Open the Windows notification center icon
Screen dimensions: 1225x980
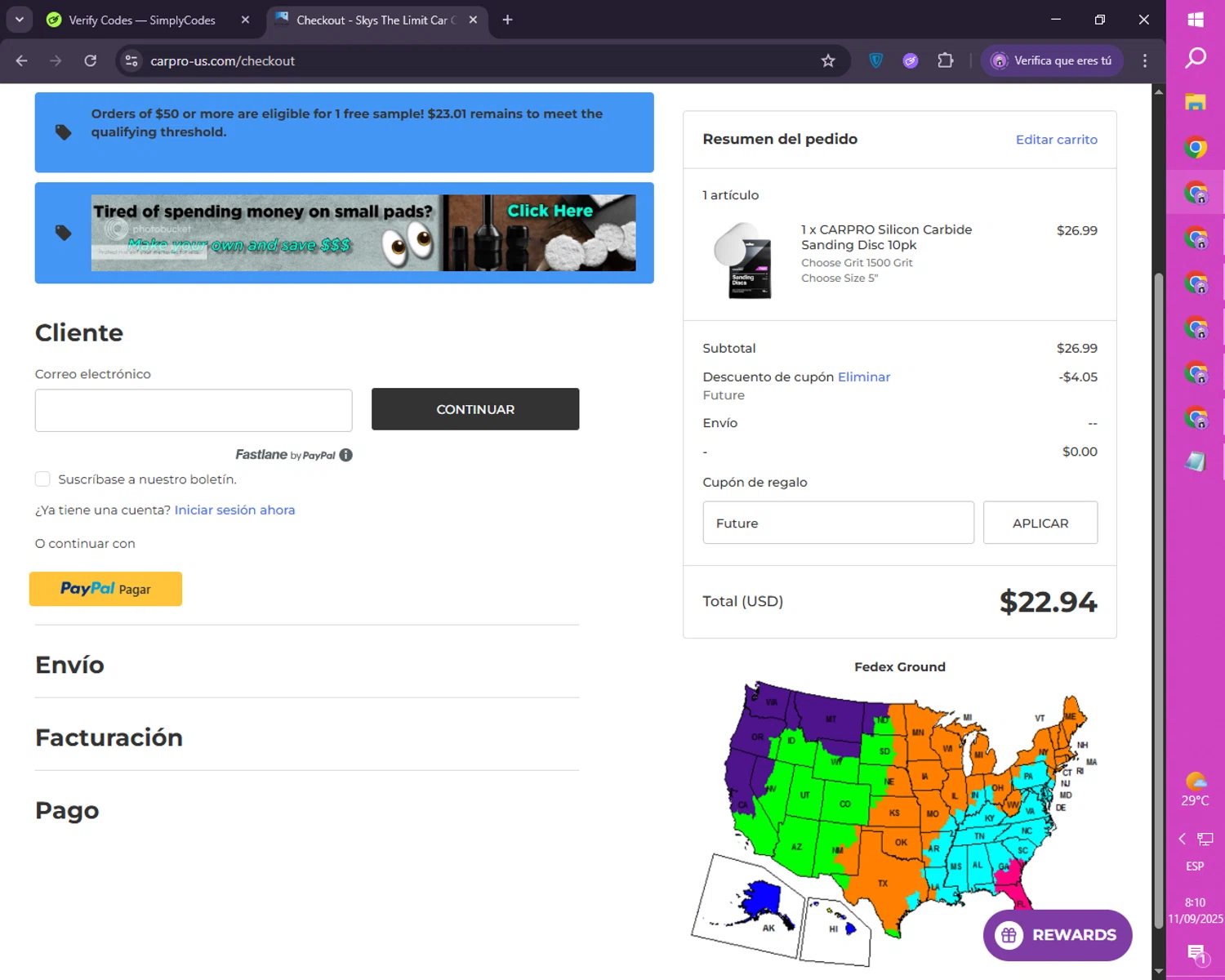point(1196,953)
